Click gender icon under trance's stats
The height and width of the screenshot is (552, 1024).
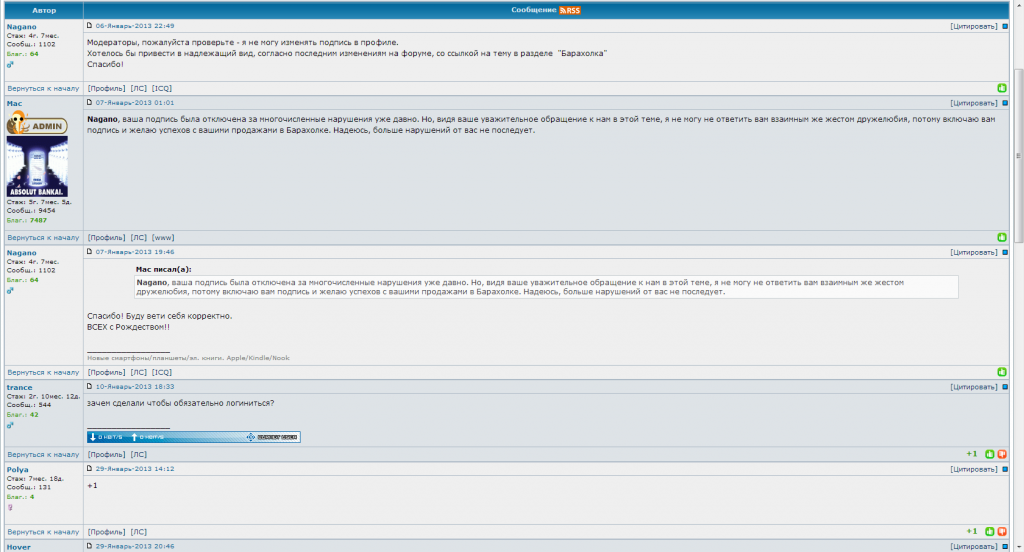(x=10, y=425)
